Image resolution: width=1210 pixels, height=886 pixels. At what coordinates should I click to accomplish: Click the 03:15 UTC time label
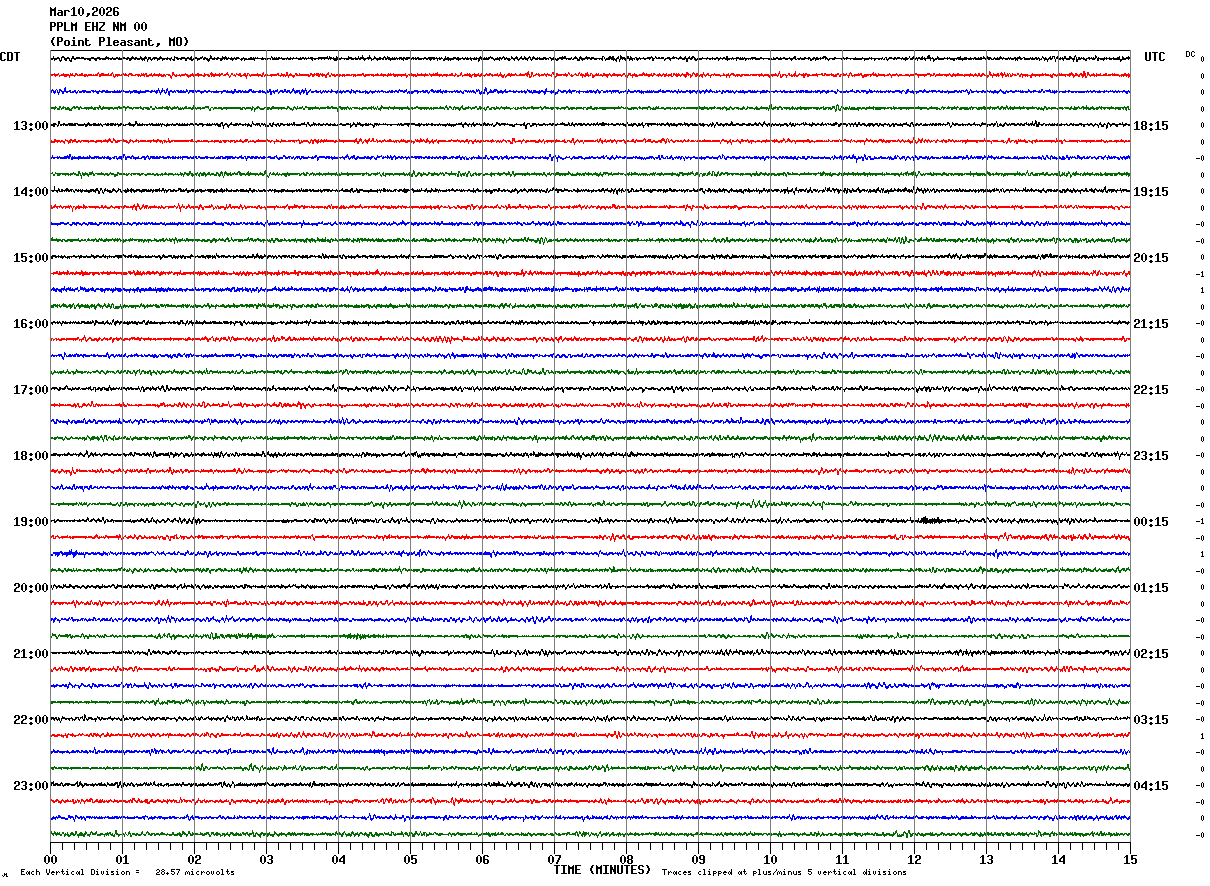pyautogui.click(x=1151, y=720)
